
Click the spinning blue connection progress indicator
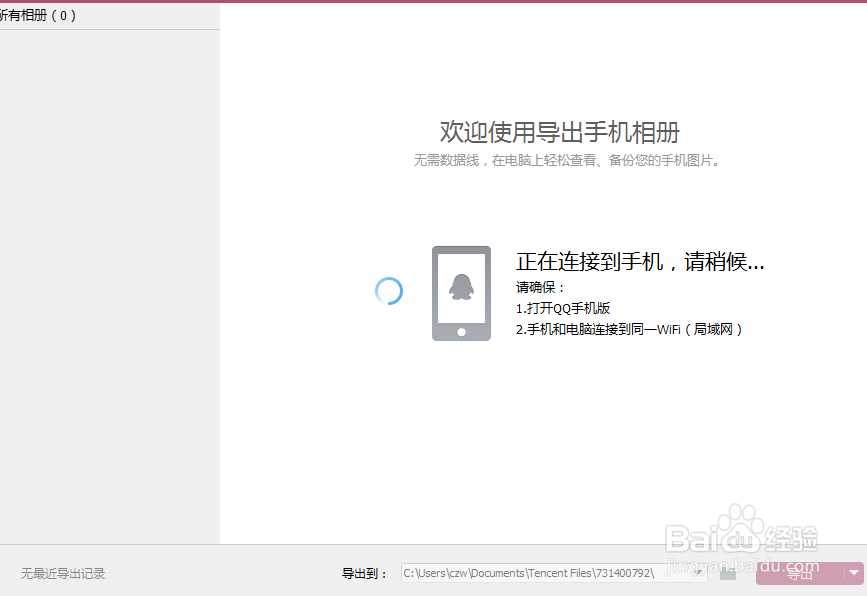(x=389, y=292)
